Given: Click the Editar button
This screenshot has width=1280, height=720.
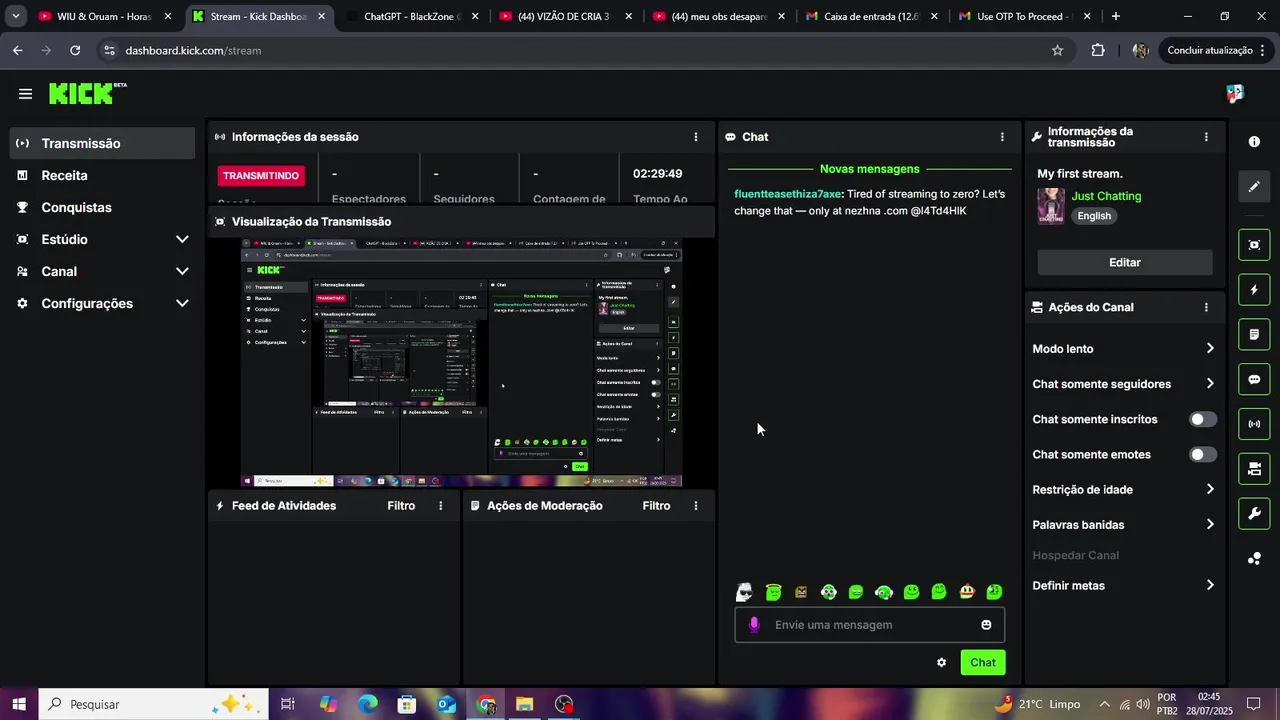Looking at the screenshot, I should (x=1125, y=263).
